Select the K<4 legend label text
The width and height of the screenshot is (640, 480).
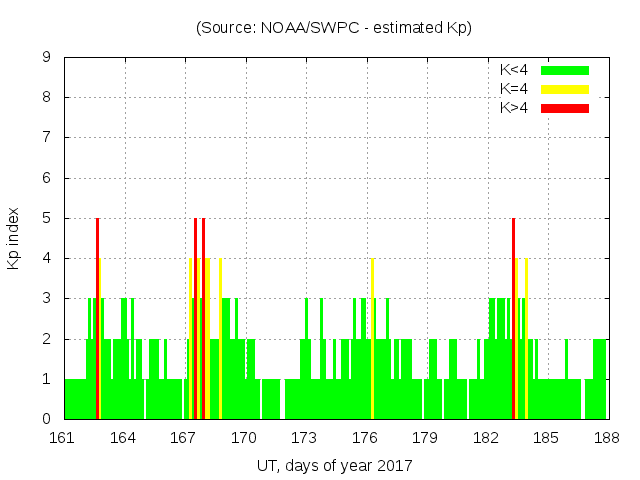514,70
